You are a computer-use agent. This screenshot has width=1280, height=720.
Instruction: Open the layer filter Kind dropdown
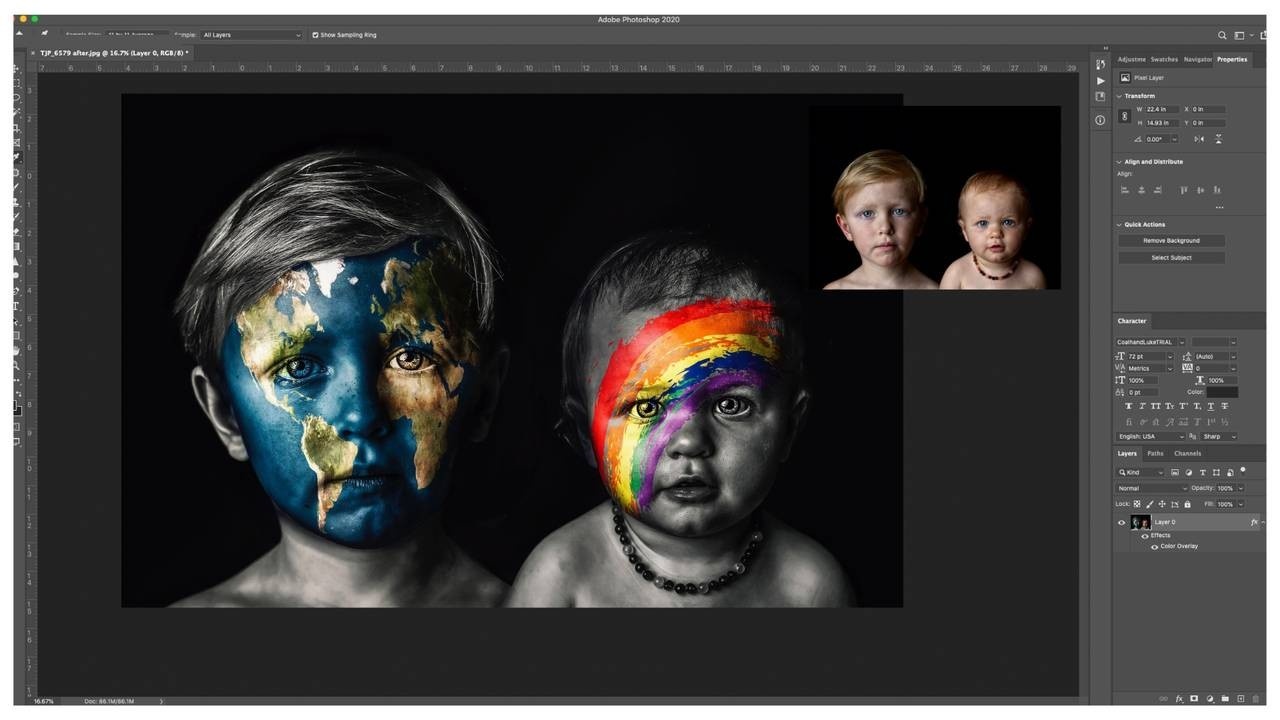(1141, 472)
